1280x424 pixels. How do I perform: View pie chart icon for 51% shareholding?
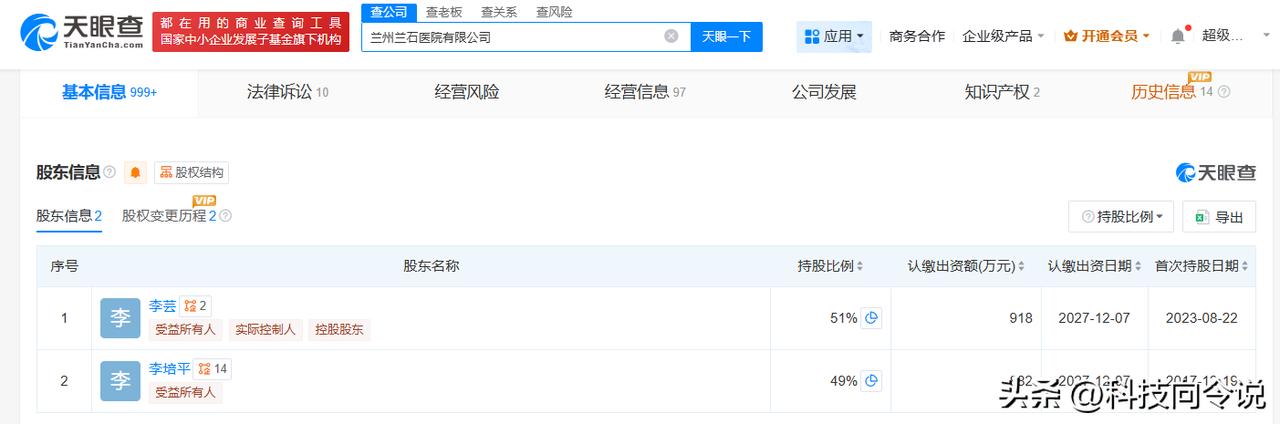pos(872,318)
